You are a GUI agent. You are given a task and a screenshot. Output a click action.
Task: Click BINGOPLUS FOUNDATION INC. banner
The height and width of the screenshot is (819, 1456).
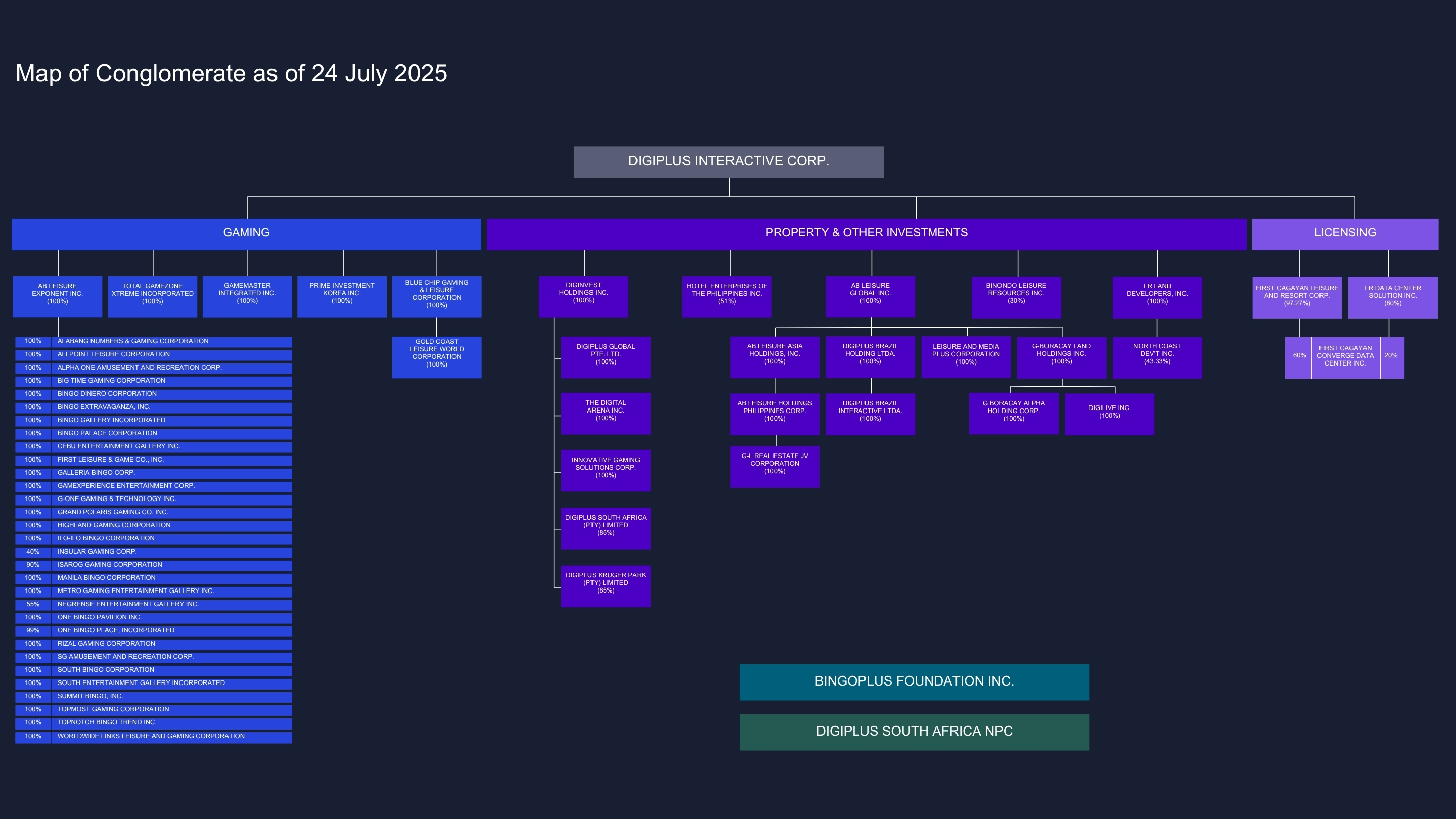pyautogui.click(x=915, y=682)
